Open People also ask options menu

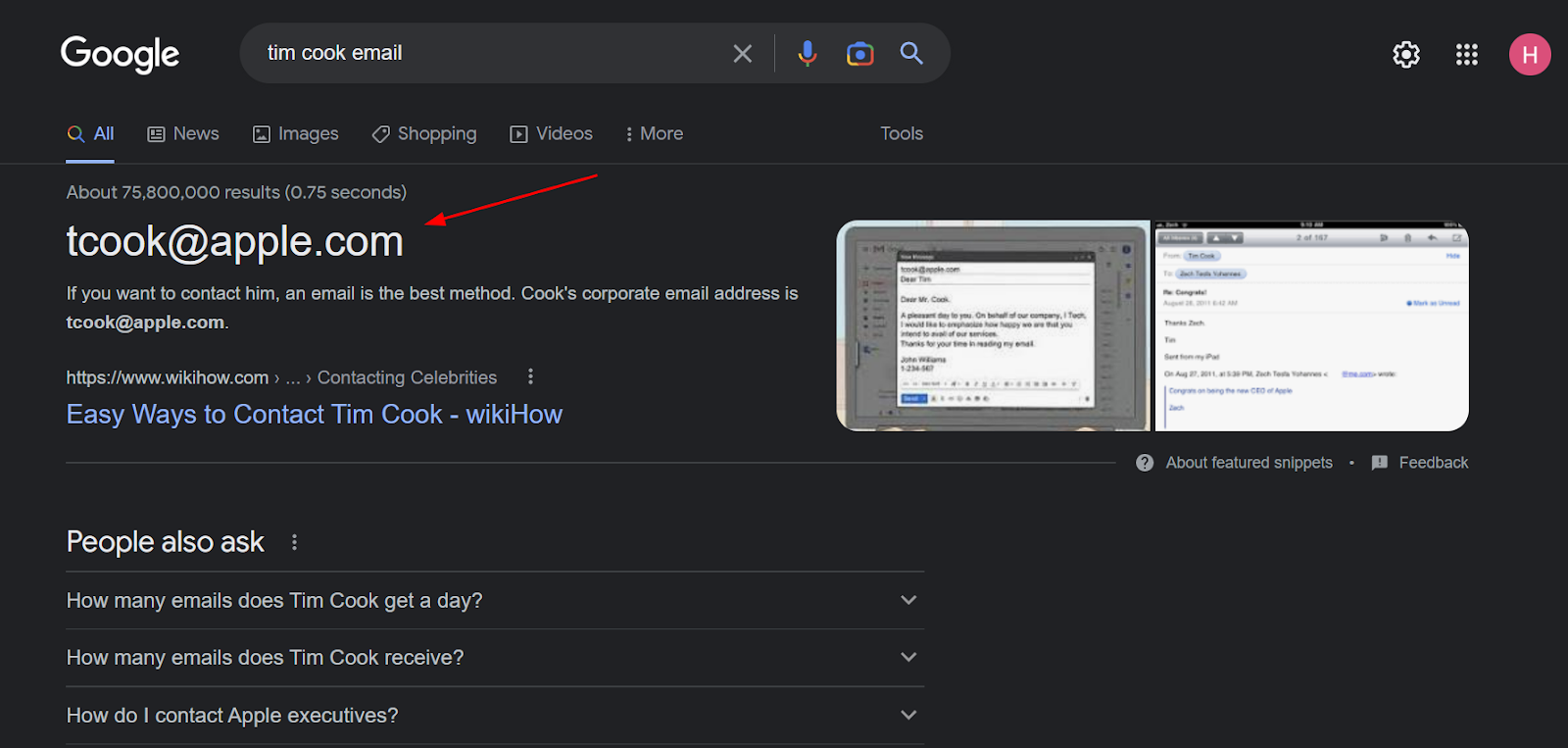click(x=294, y=542)
